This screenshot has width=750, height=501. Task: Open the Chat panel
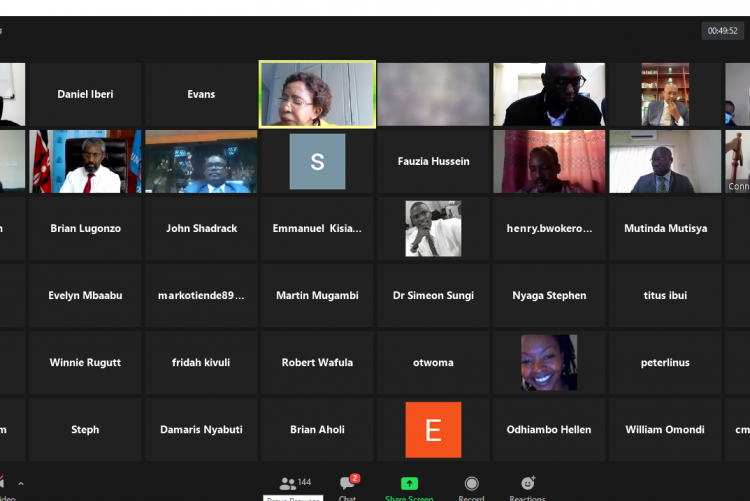347,484
